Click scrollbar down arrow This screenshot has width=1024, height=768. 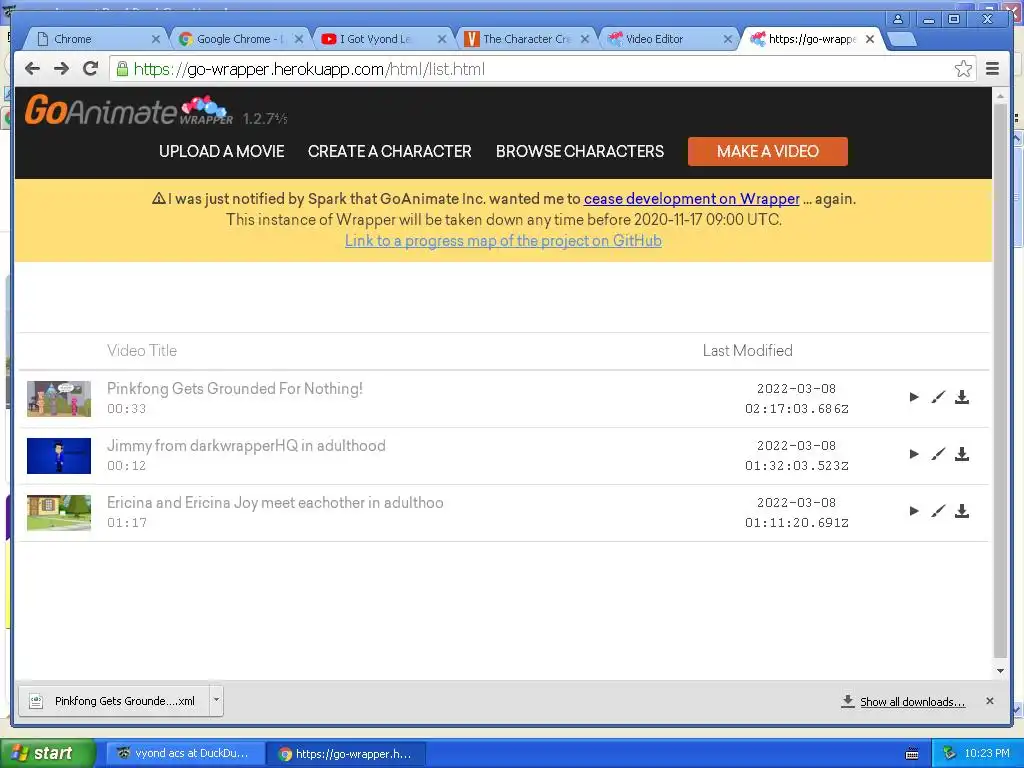click(x=1000, y=671)
